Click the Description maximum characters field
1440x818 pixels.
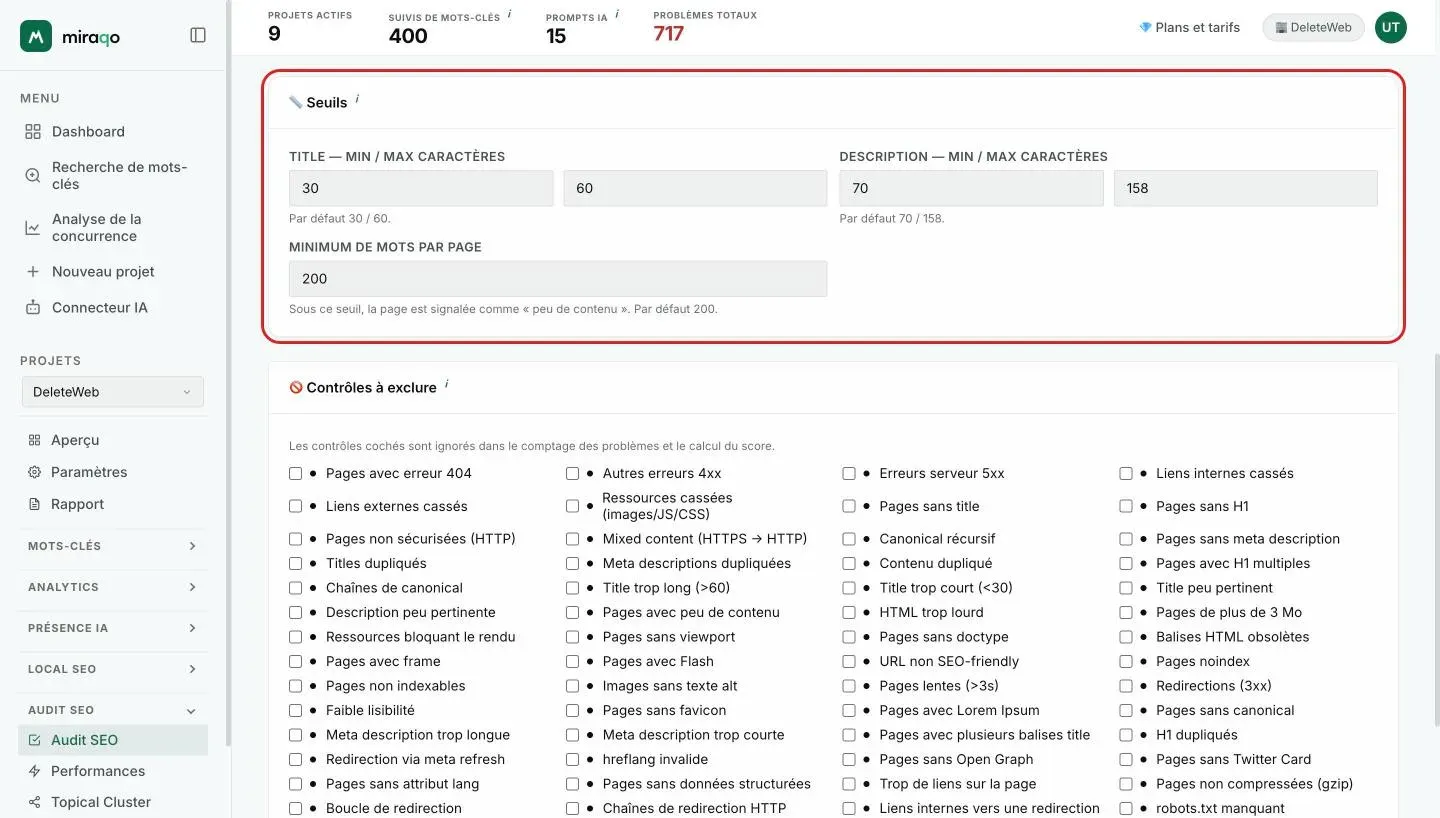pyautogui.click(x=1246, y=188)
